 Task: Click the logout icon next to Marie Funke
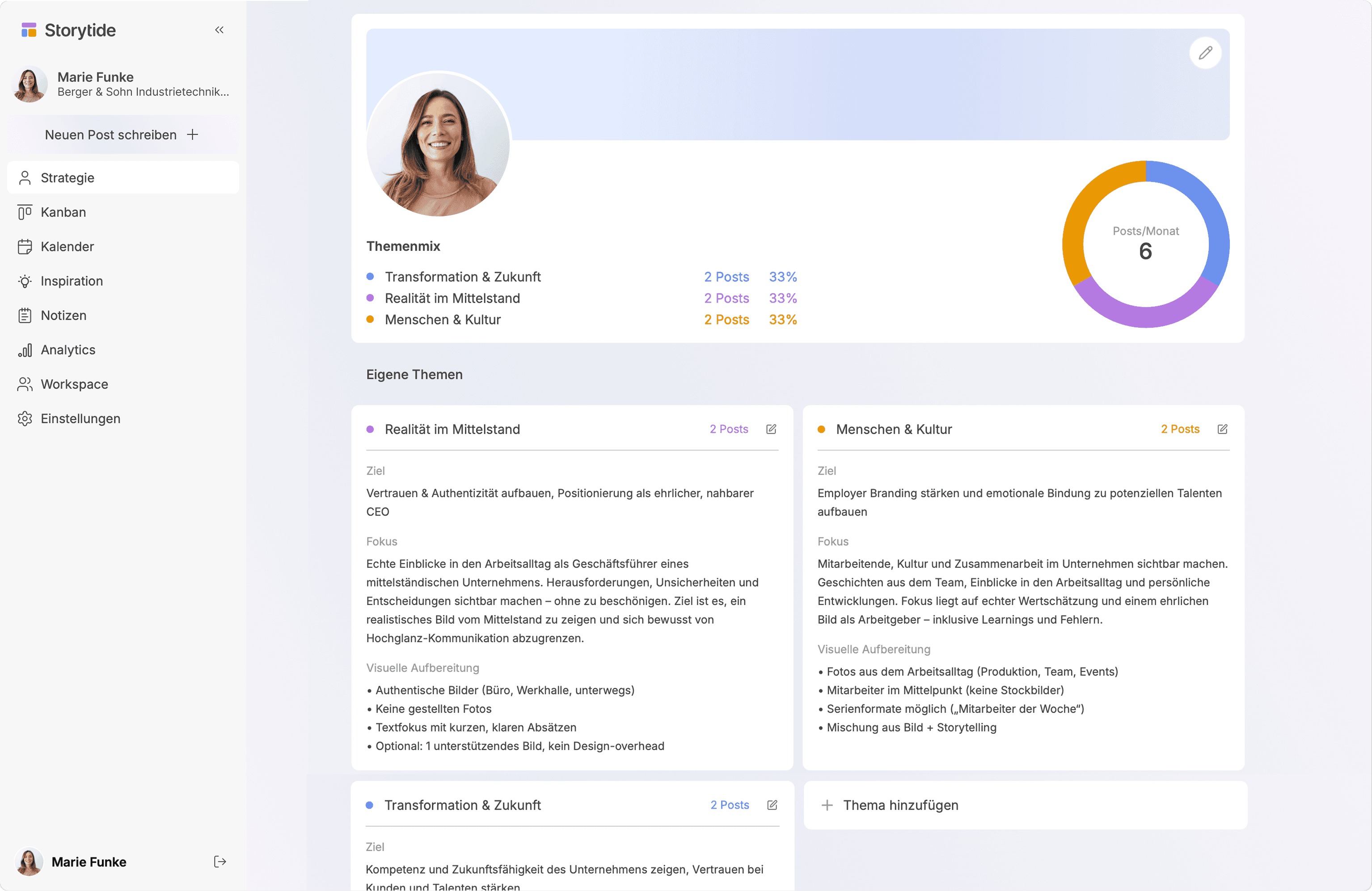(220, 861)
